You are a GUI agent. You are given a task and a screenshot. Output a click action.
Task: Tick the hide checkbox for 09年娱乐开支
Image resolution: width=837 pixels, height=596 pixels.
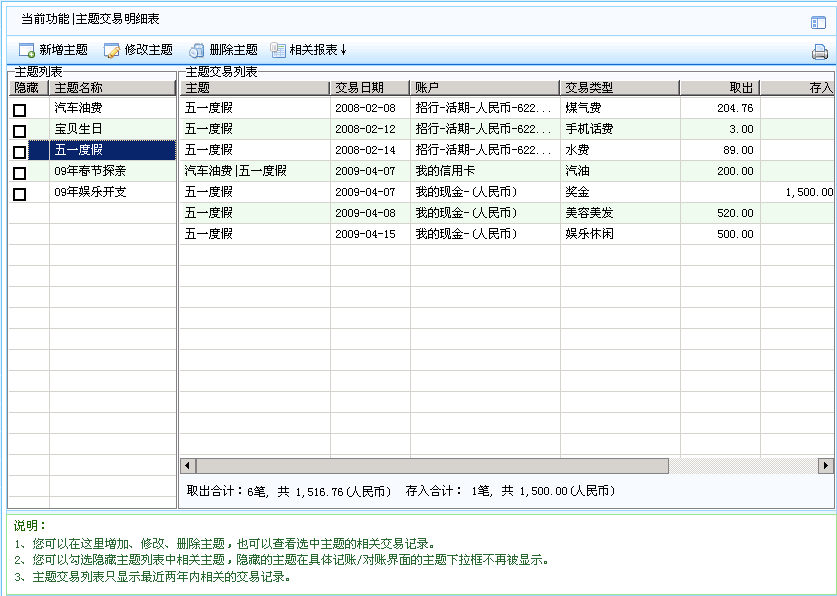click(19, 194)
